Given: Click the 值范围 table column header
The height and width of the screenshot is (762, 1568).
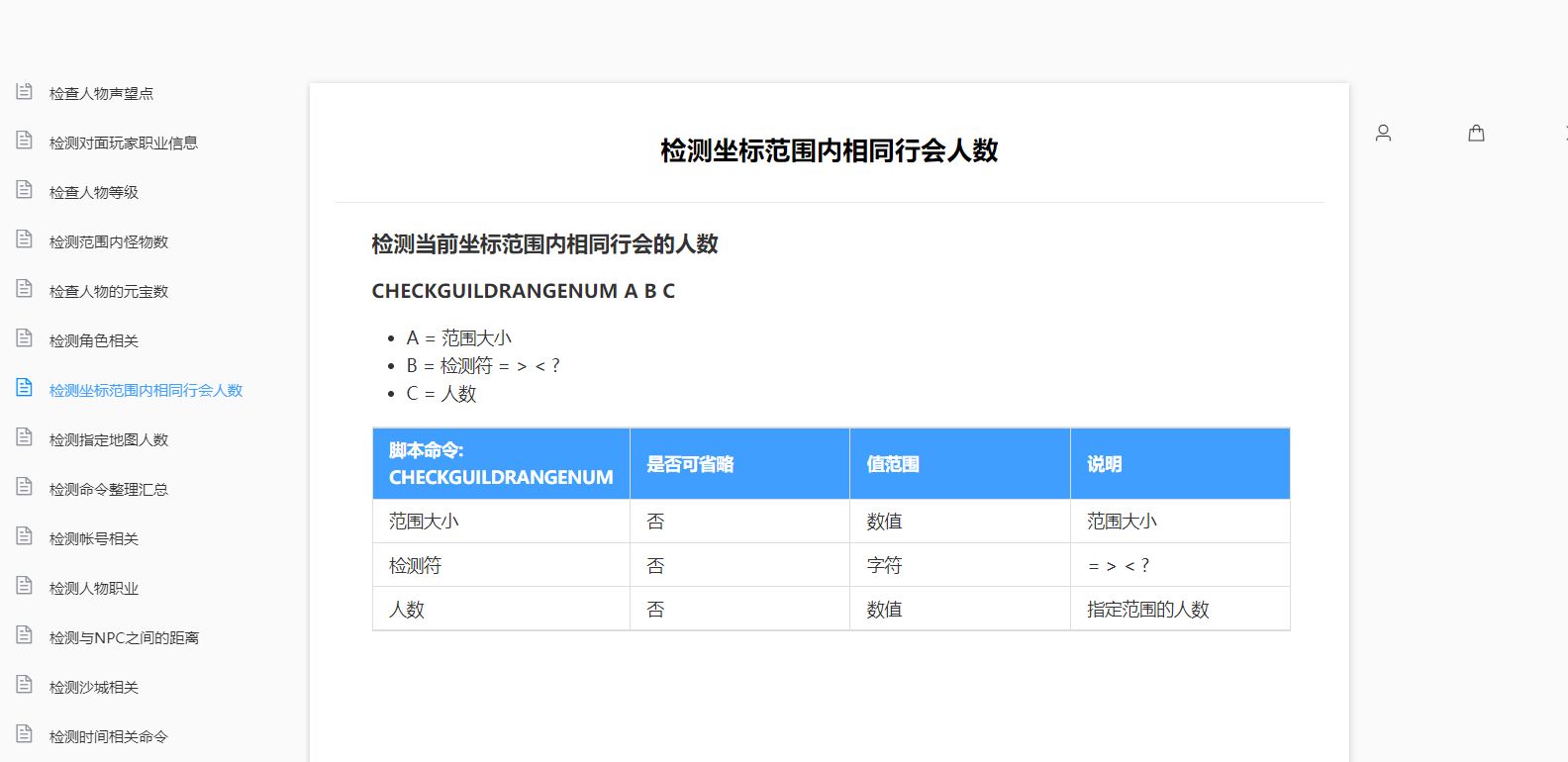Looking at the screenshot, I should click(x=893, y=464).
